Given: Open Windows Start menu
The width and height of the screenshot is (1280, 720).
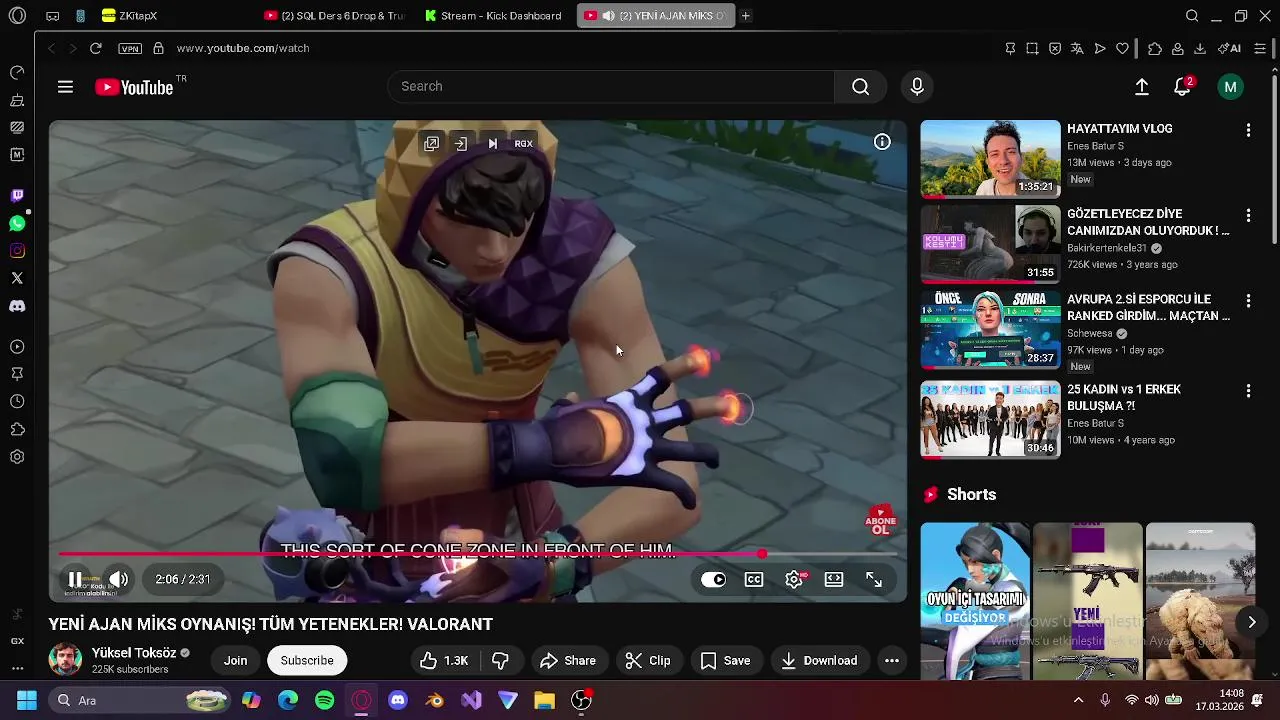Looking at the screenshot, I should (x=27, y=701).
